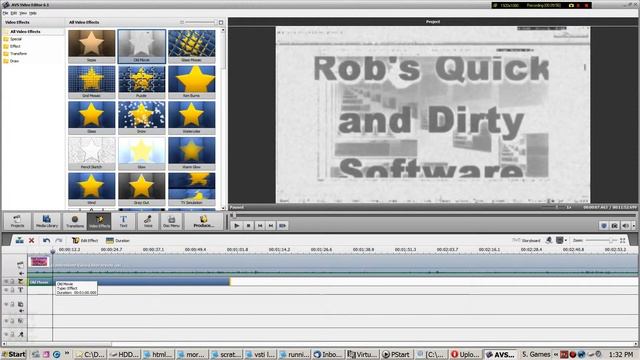Screen dimensions: 640x360
Task: Click the next frame button
Action: click(x=271, y=226)
